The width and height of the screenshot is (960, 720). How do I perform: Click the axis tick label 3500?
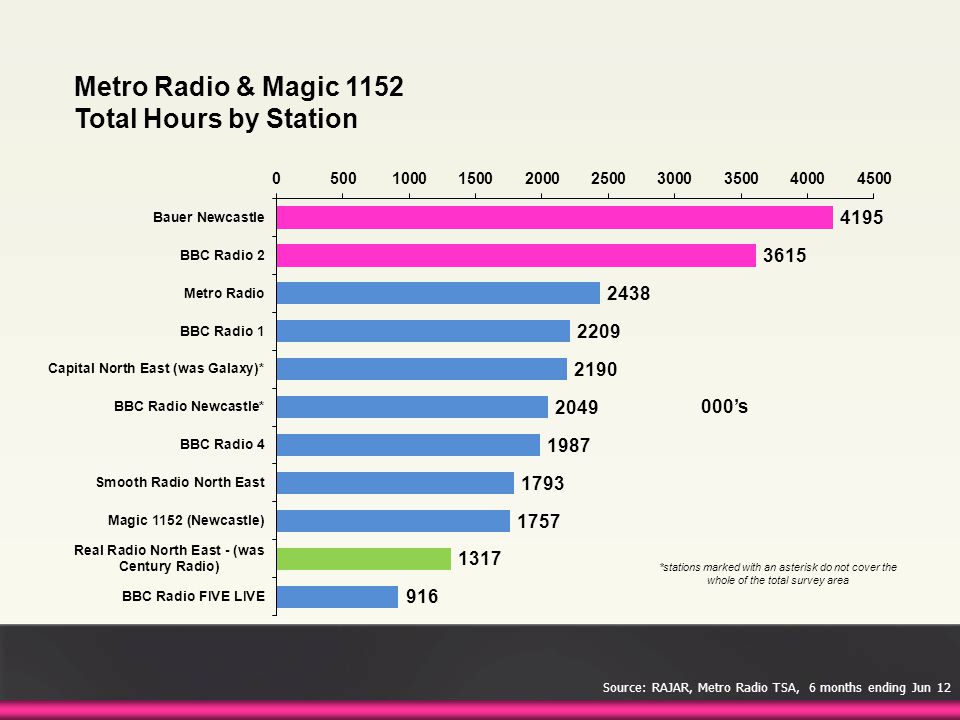point(741,179)
